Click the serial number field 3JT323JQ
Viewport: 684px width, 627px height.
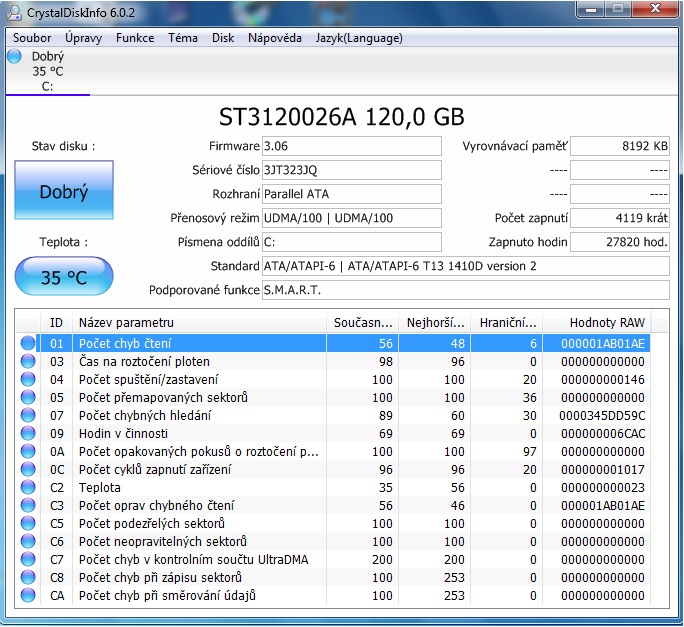click(352, 170)
